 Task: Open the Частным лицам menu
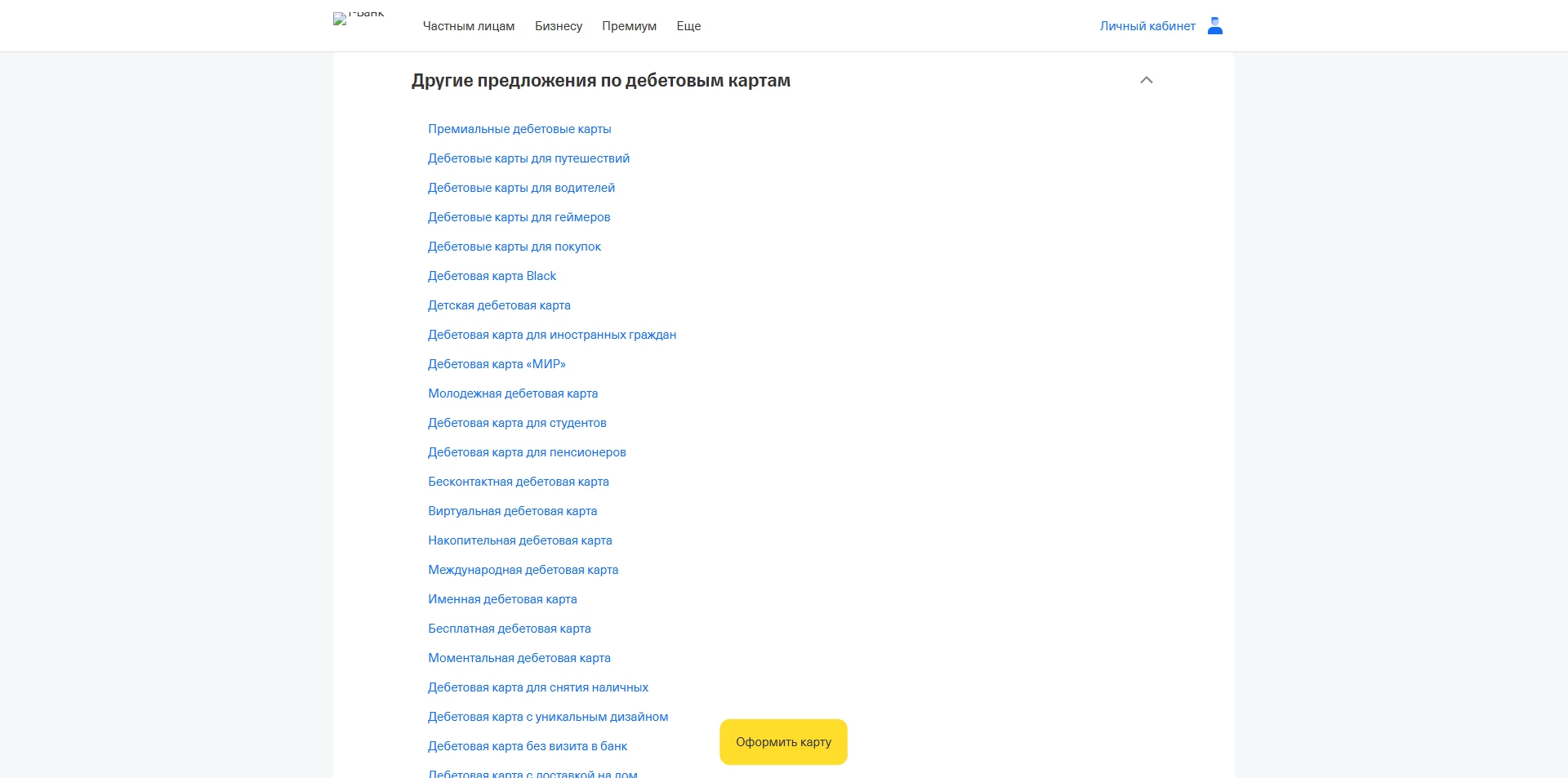pos(468,26)
